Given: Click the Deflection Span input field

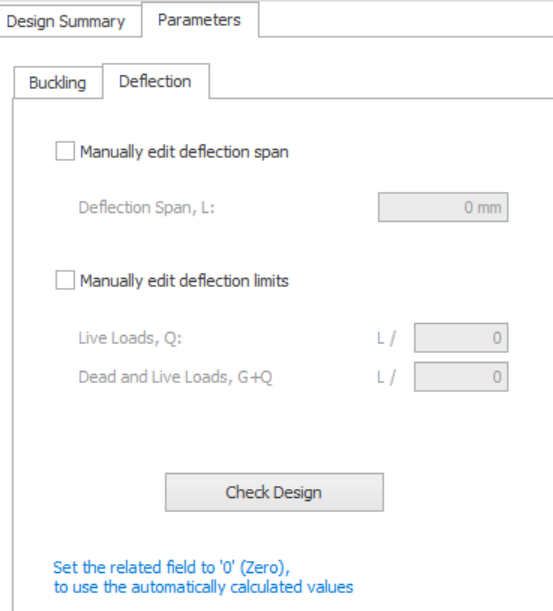Looking at the screenshot, I should pyautogui.click(x=443, y=207).
